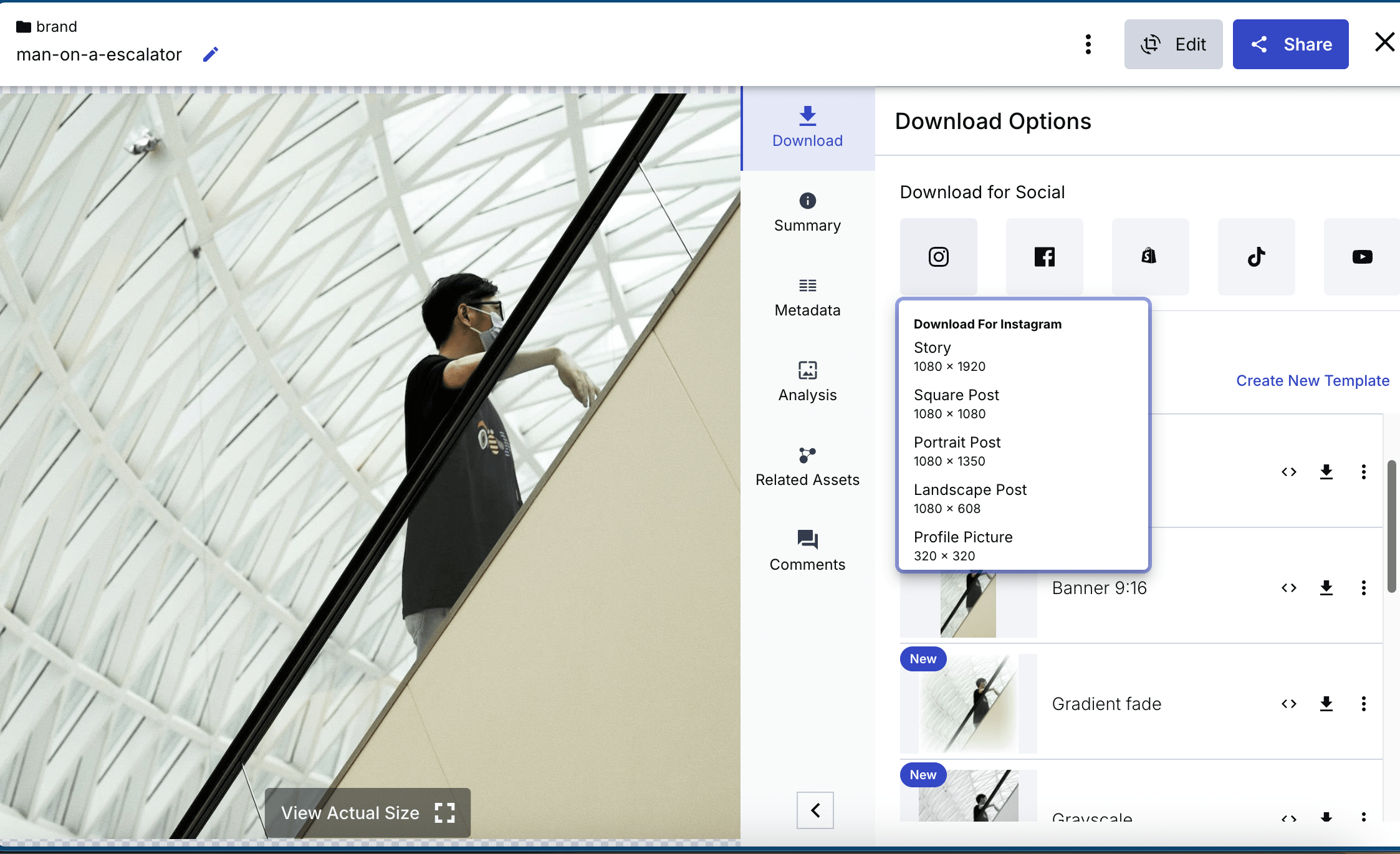The width and height of the screenshot is (1400, 854).
Task: Show the Related Assets tab
Action: click(x=807, y=468)
